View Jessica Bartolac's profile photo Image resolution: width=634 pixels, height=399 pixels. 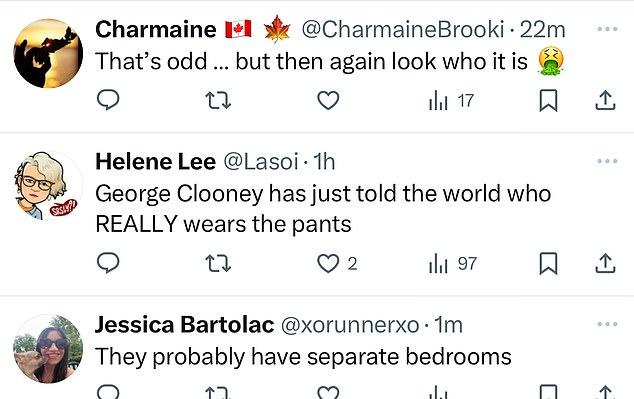pyautogui.click(x=48, y=349)
